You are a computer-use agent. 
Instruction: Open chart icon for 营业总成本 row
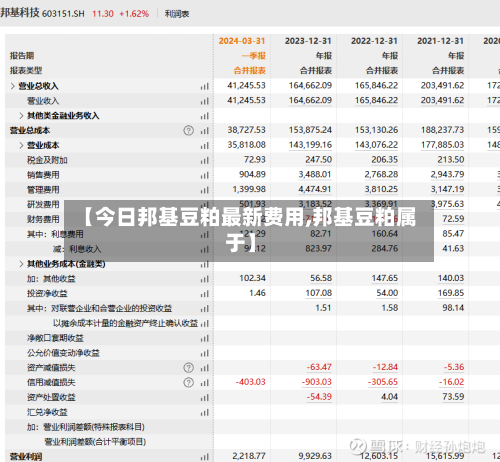(205, 131)
